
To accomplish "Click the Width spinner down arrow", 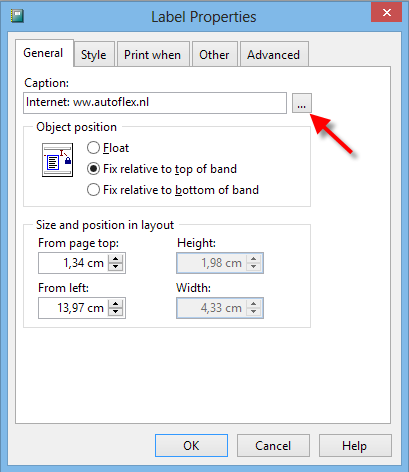I will 254,312.
